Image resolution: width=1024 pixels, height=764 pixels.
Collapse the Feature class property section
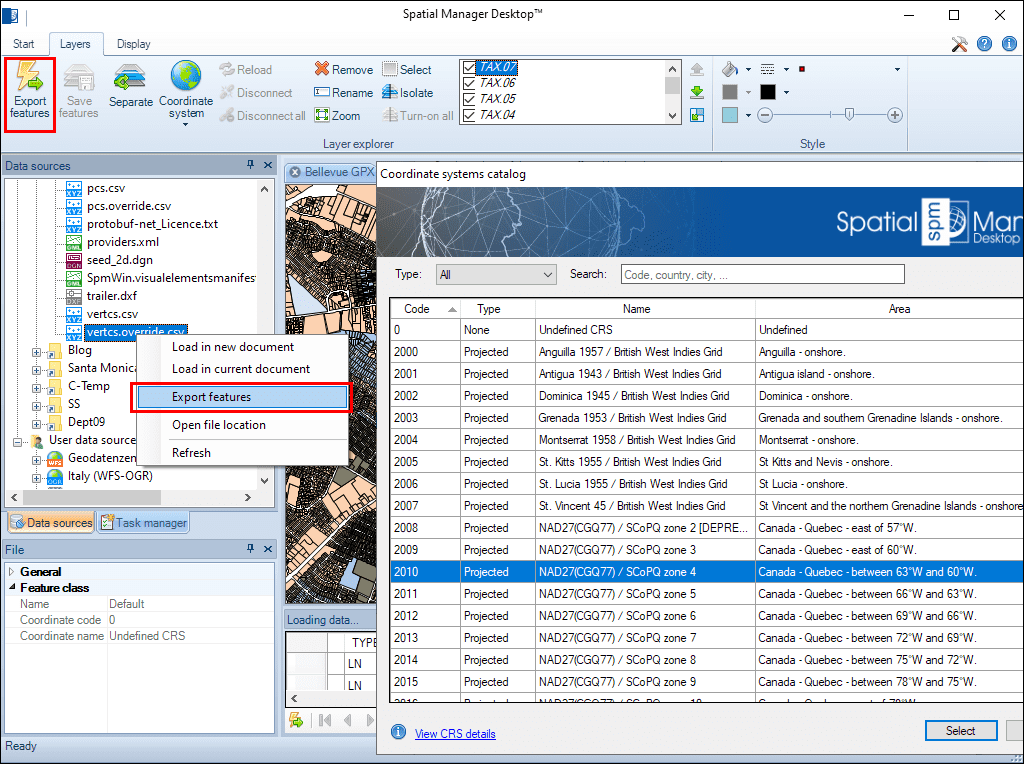pyautogui.click(x=12, y=588)
